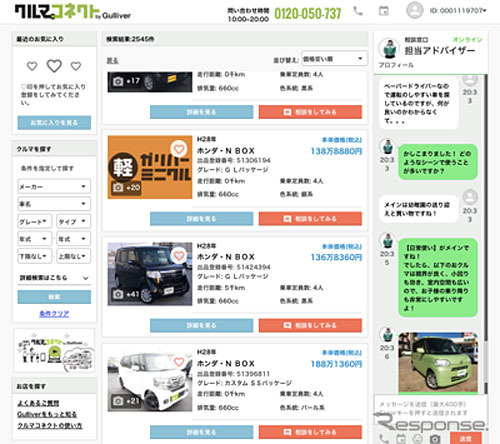This screenshot has height=444, width=500.
Task: Click the オンライン status label in chat header
Action: 467,40
